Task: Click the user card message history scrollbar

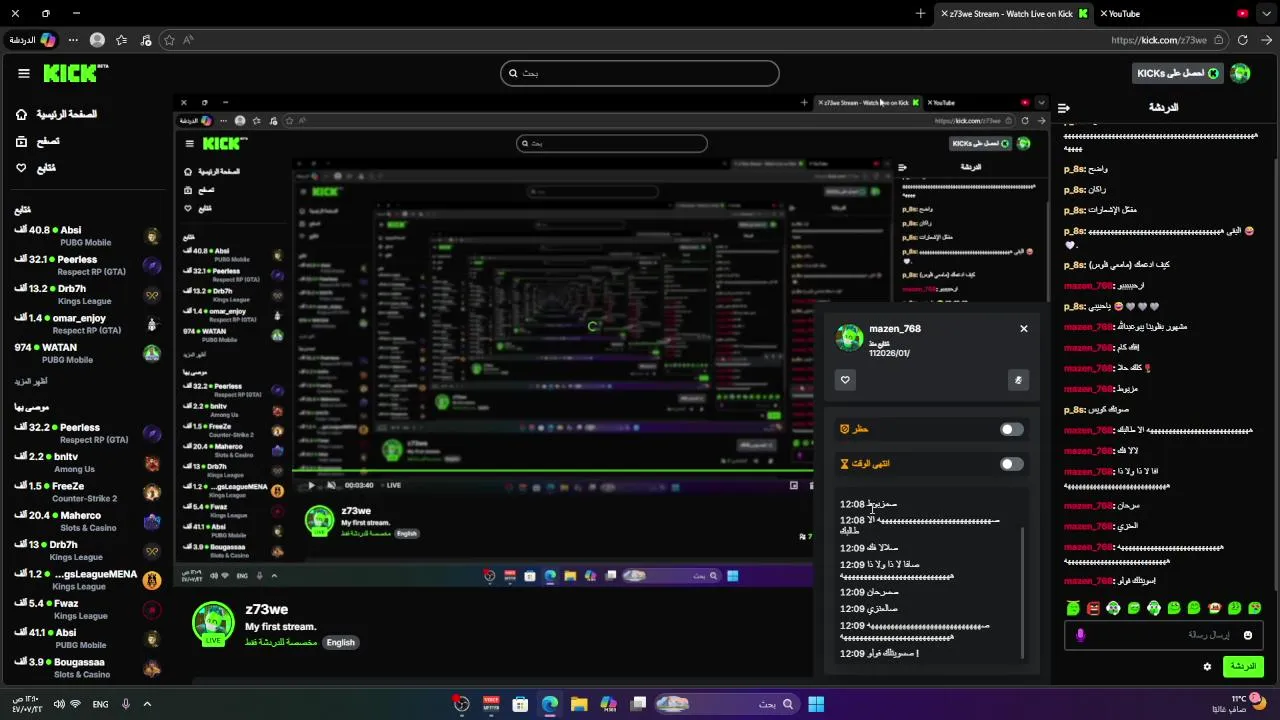Action: [1022, 592]
